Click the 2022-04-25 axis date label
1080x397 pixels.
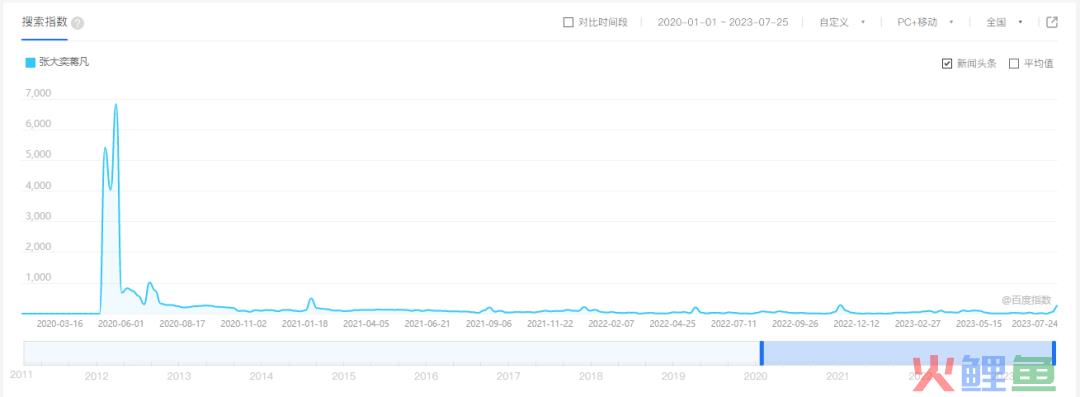(x=672, y=323)
